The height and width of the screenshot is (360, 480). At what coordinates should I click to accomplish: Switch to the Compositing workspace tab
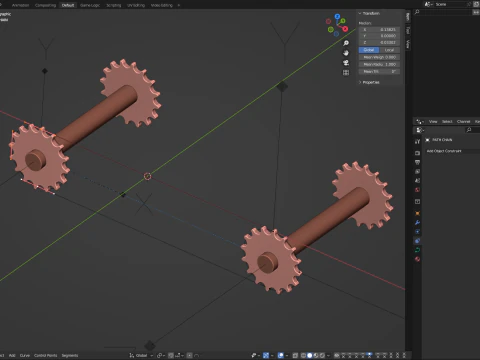45,5
